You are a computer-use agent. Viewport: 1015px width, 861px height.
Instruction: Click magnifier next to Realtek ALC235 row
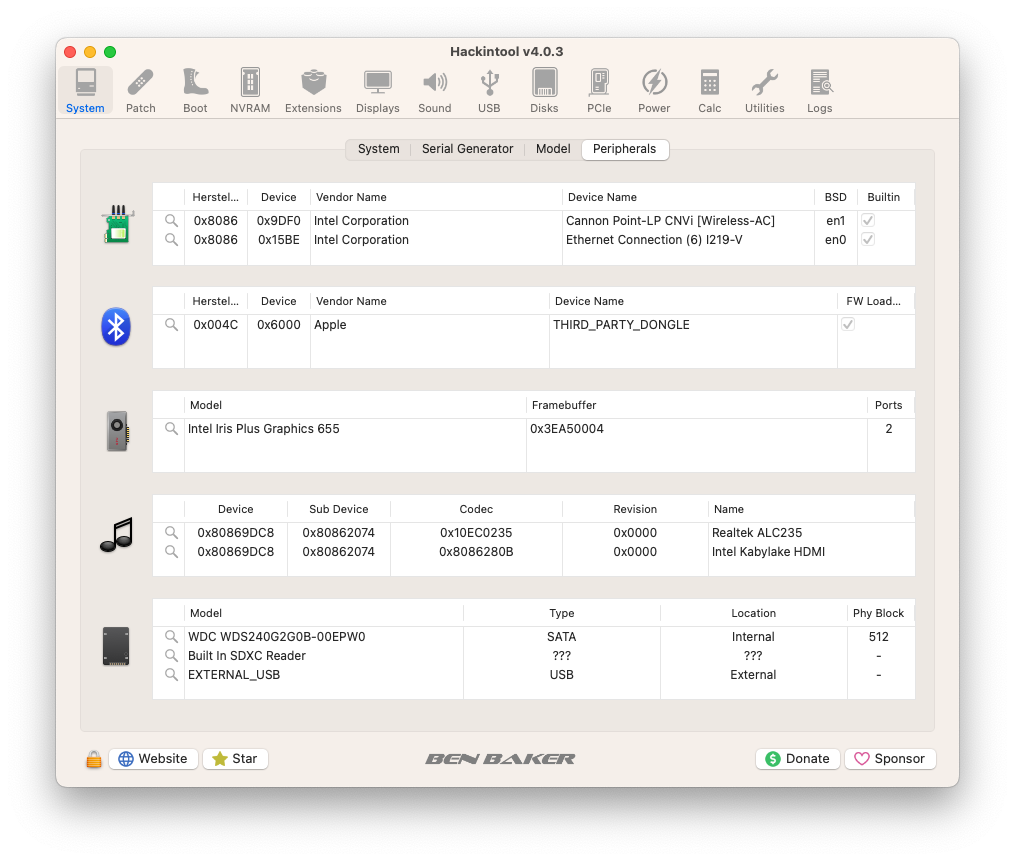click(171, 533)
